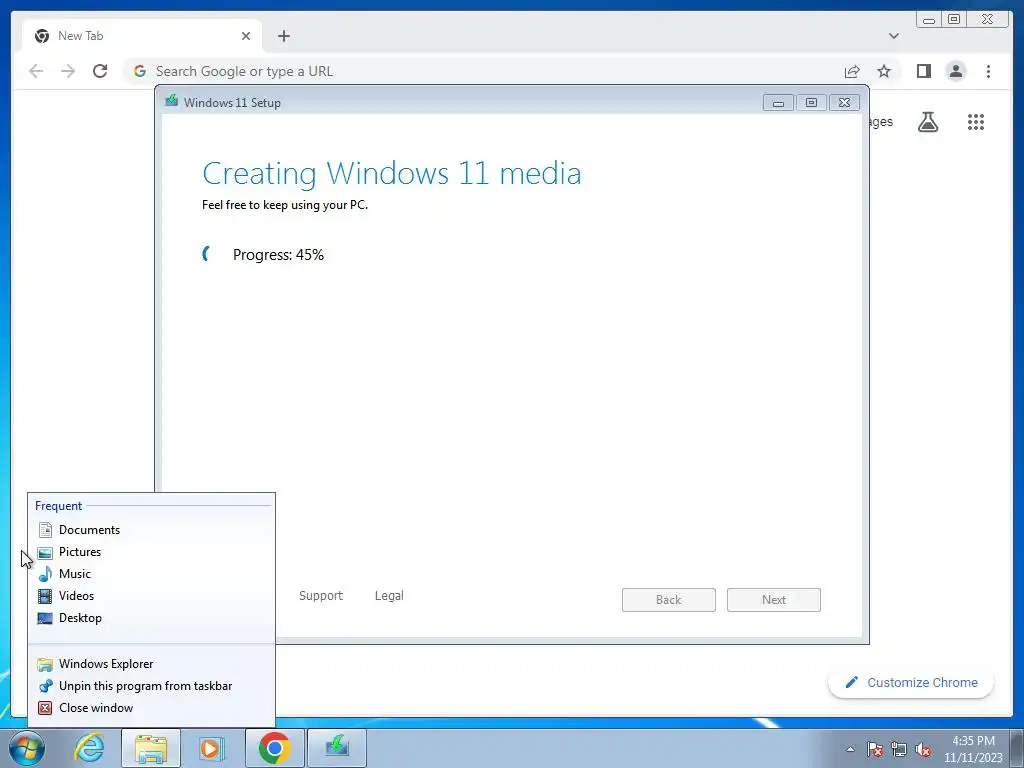Screen dimensions: 1024x768
Task: Launch Windows Explorer from jump list
Action: [152, 664]
